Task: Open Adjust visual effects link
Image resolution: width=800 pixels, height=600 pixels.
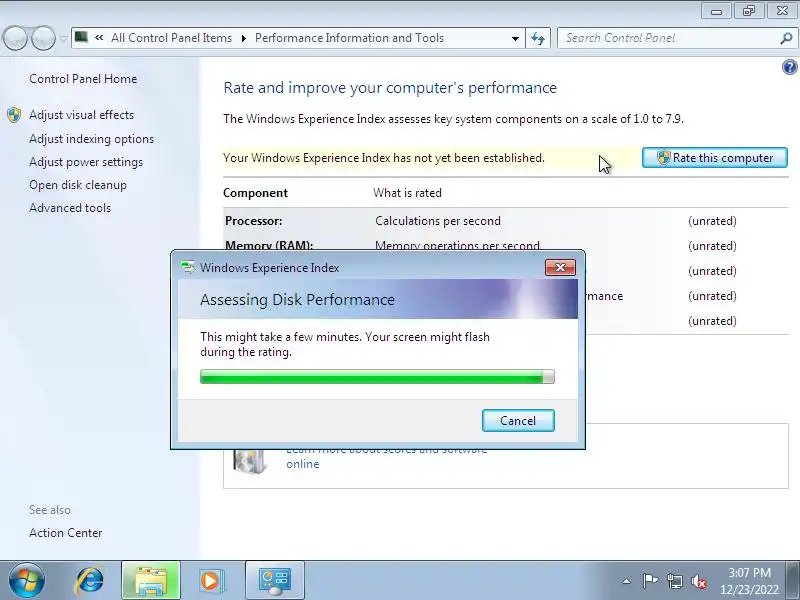Action: [x=82, y=115]
